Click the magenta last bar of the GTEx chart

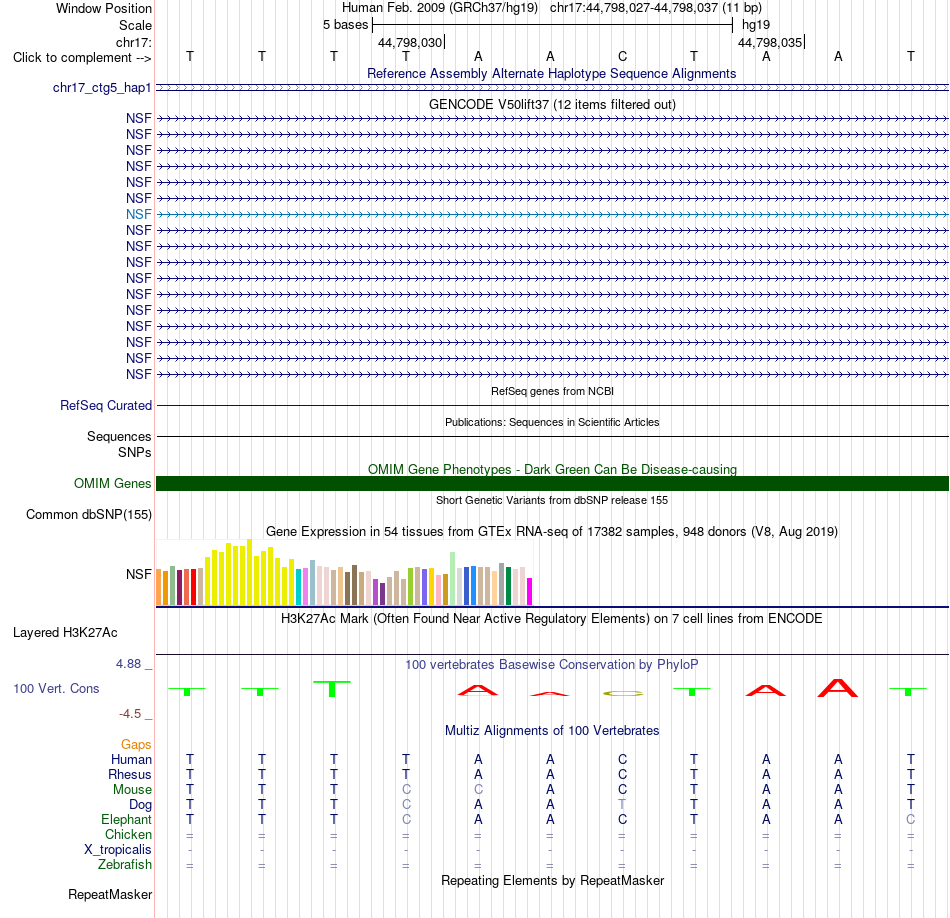529,591
